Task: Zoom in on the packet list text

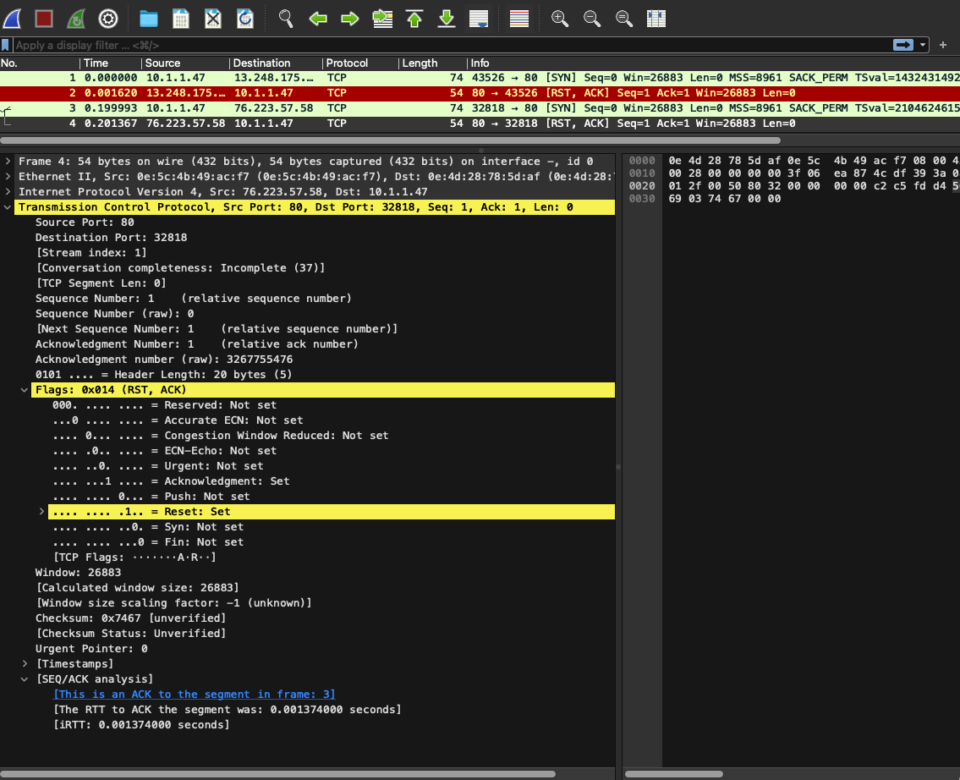Action: pyautogui.click(x=560, y=18)
